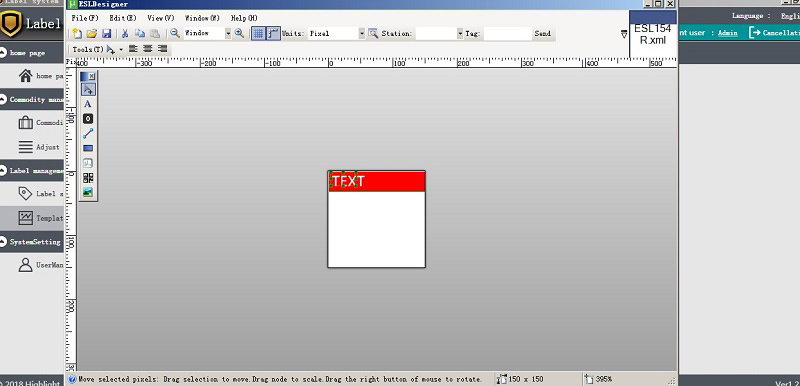Click the pointer tool in Tools toolbar
The height and width of the screenshot is (386, 800).
pyautogui.click(x=110, y=49)
